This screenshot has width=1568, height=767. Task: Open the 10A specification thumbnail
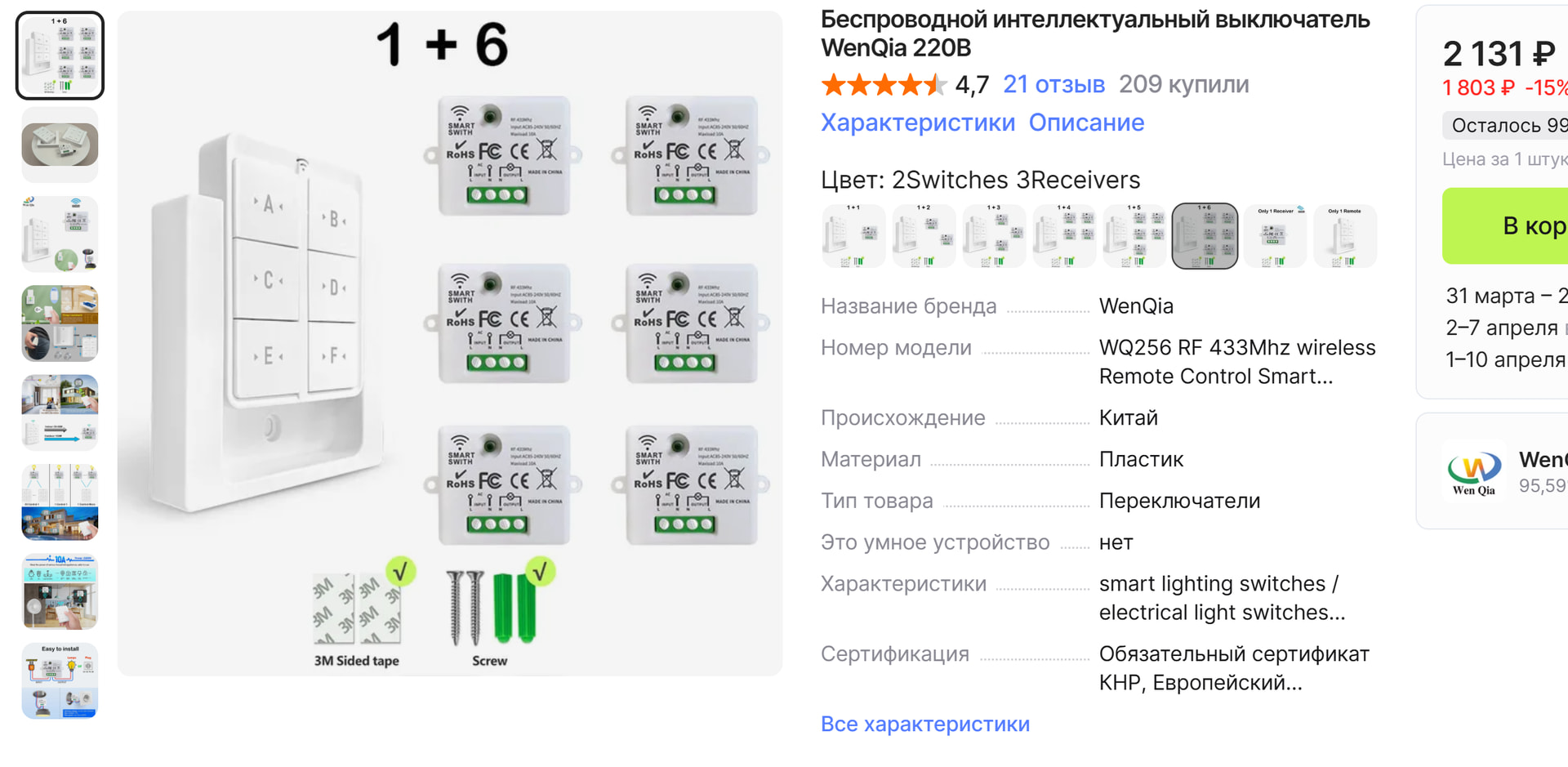point(60,592)
